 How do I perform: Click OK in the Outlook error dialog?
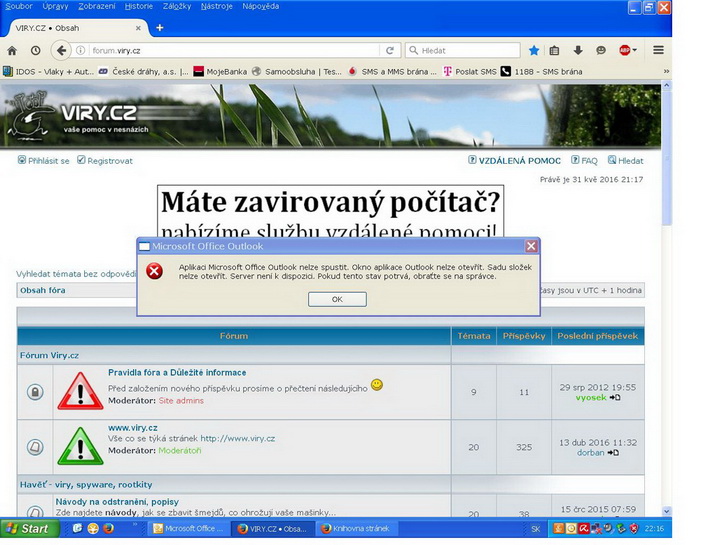coord(338,299)
